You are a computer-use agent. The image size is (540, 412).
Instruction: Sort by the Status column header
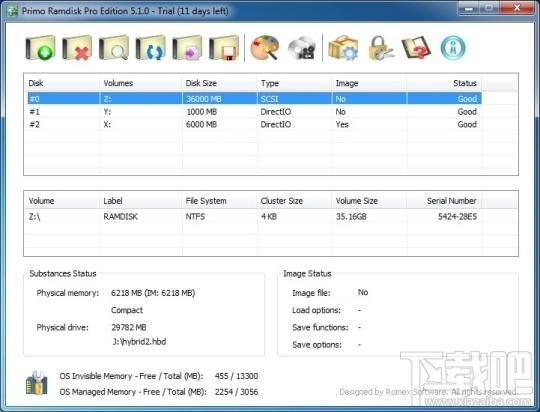pos(444,83)
